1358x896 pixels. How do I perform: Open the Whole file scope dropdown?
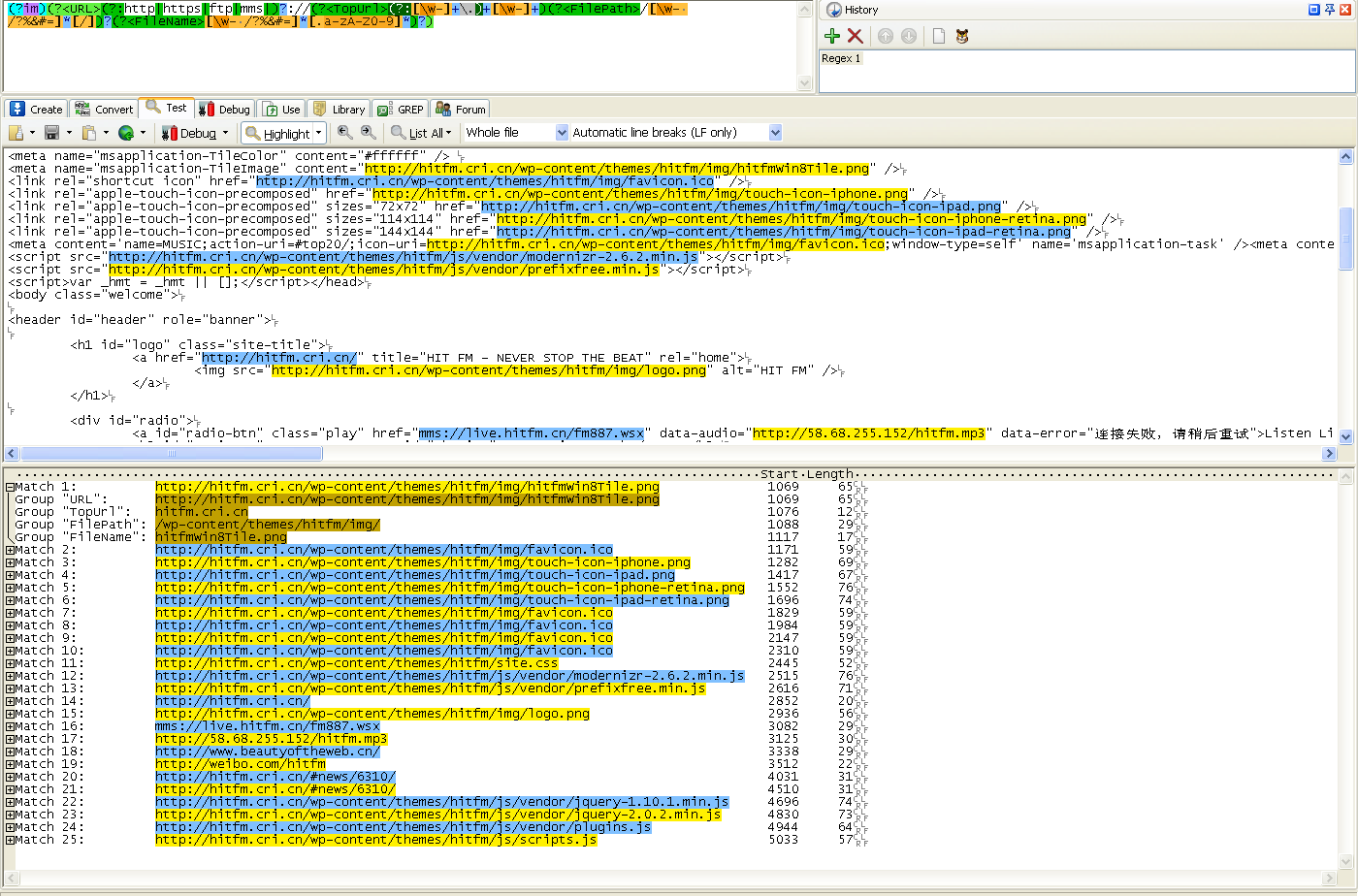coord(562,133)
